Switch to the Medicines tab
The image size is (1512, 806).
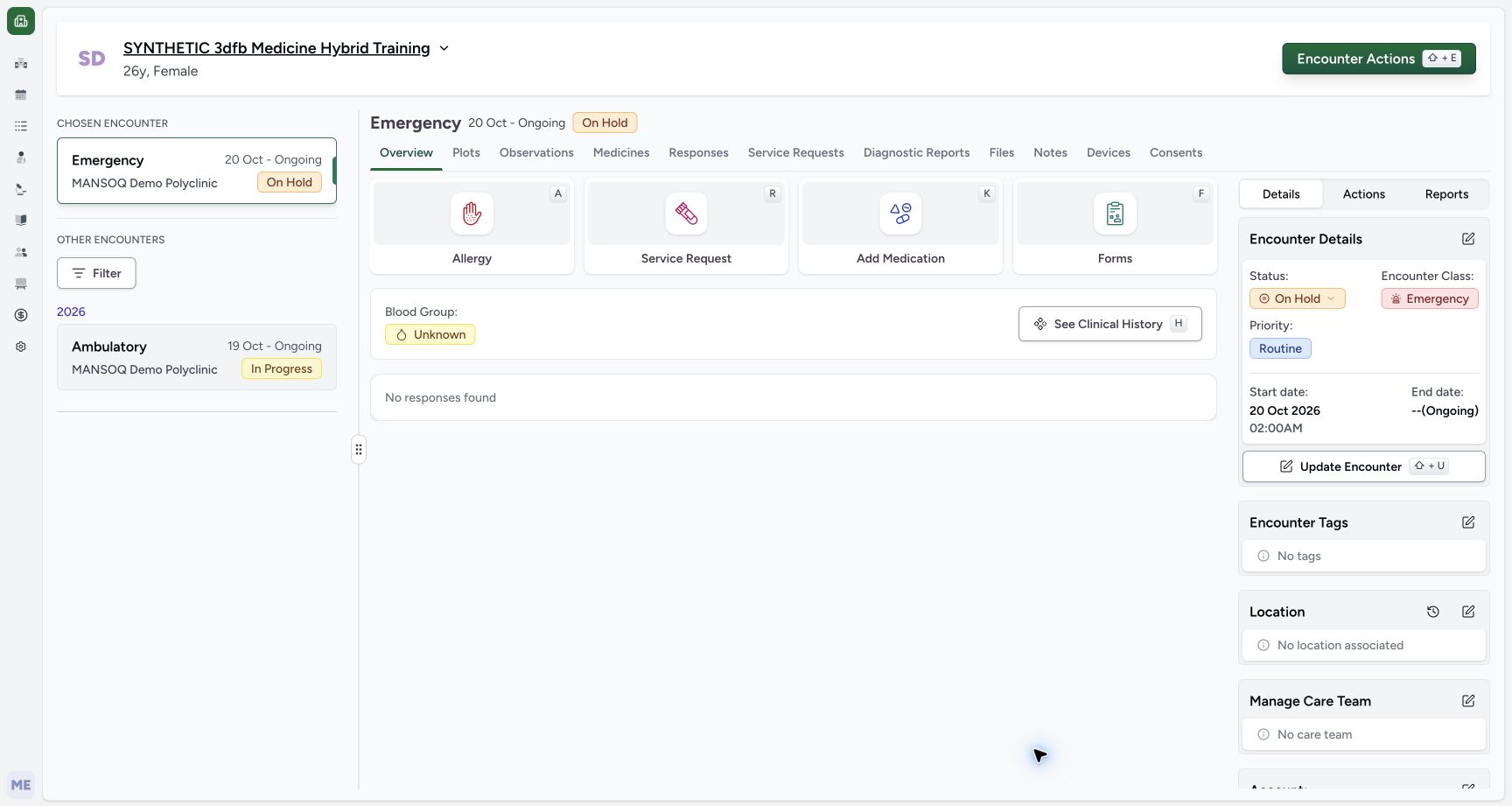tap(621, 152)
